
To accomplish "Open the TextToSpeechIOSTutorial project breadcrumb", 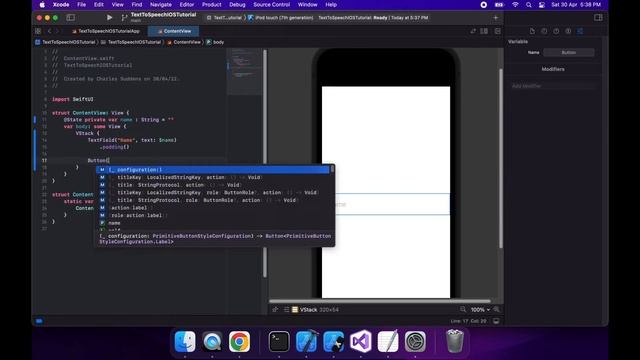I will [65, 42].
